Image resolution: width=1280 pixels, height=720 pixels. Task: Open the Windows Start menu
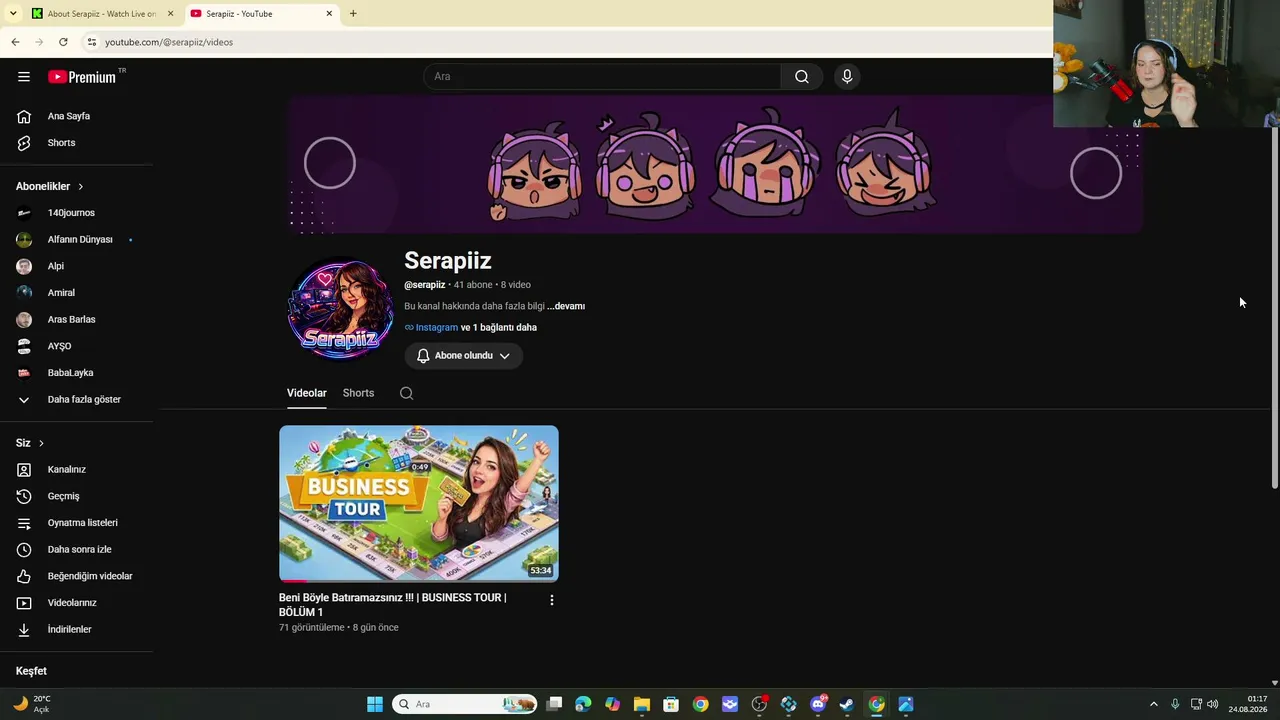[x=374, y=704]
